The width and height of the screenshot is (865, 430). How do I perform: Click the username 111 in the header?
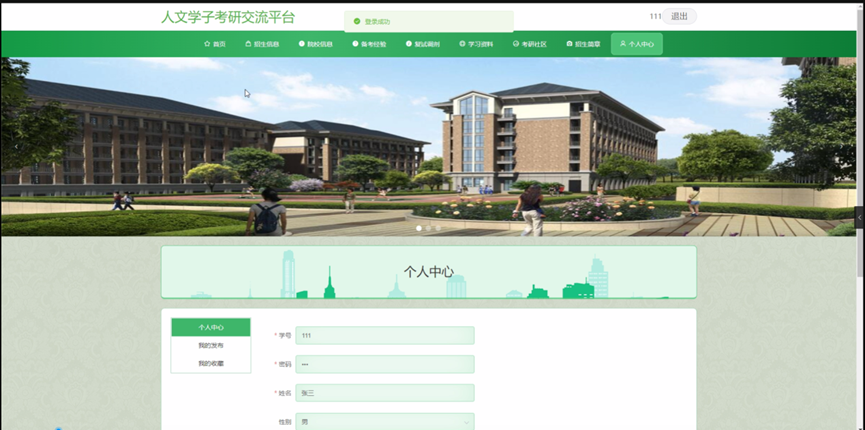[x=655, y=17]
